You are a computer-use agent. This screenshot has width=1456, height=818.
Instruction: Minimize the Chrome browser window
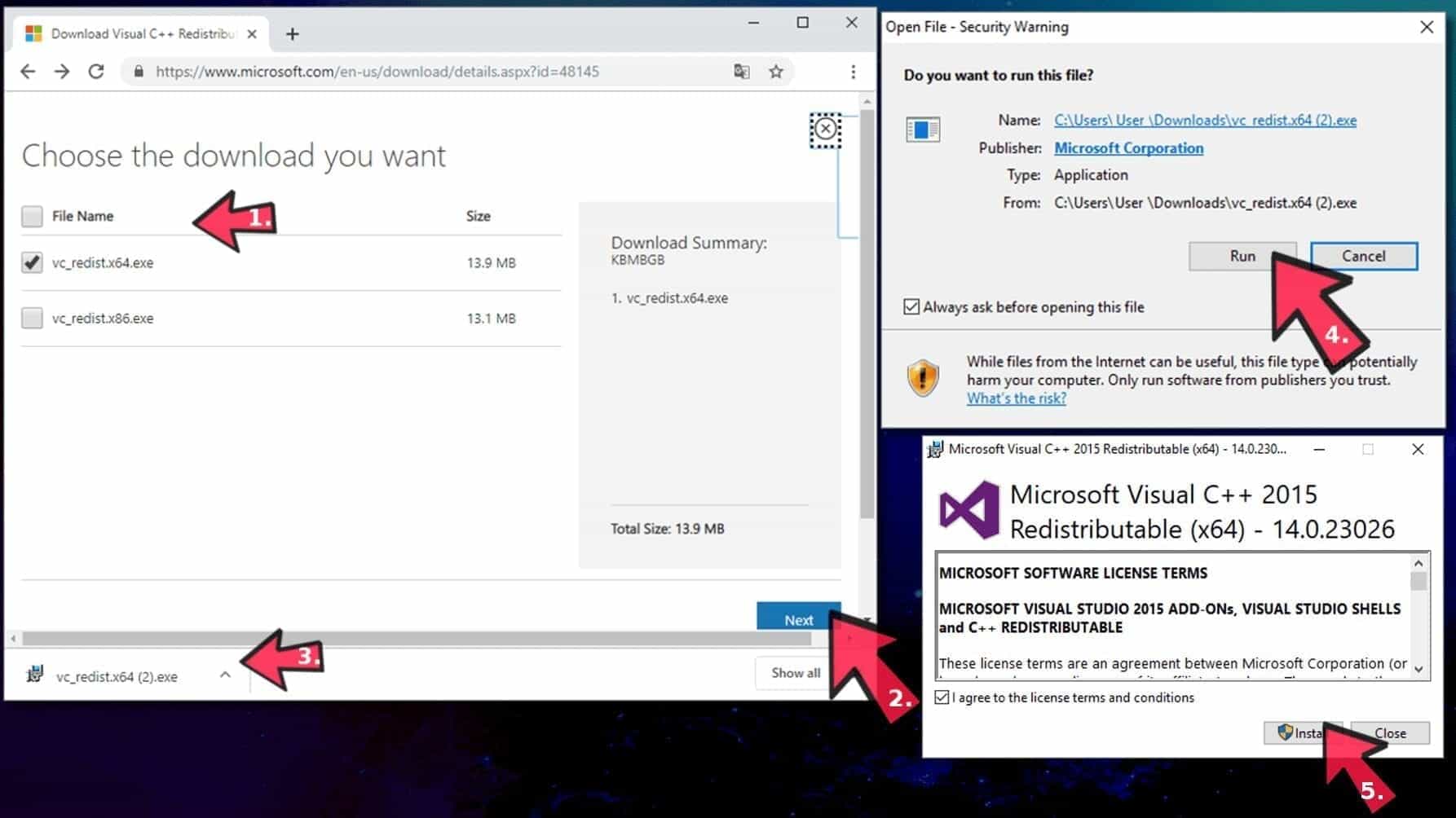click(x=753, y=23)
